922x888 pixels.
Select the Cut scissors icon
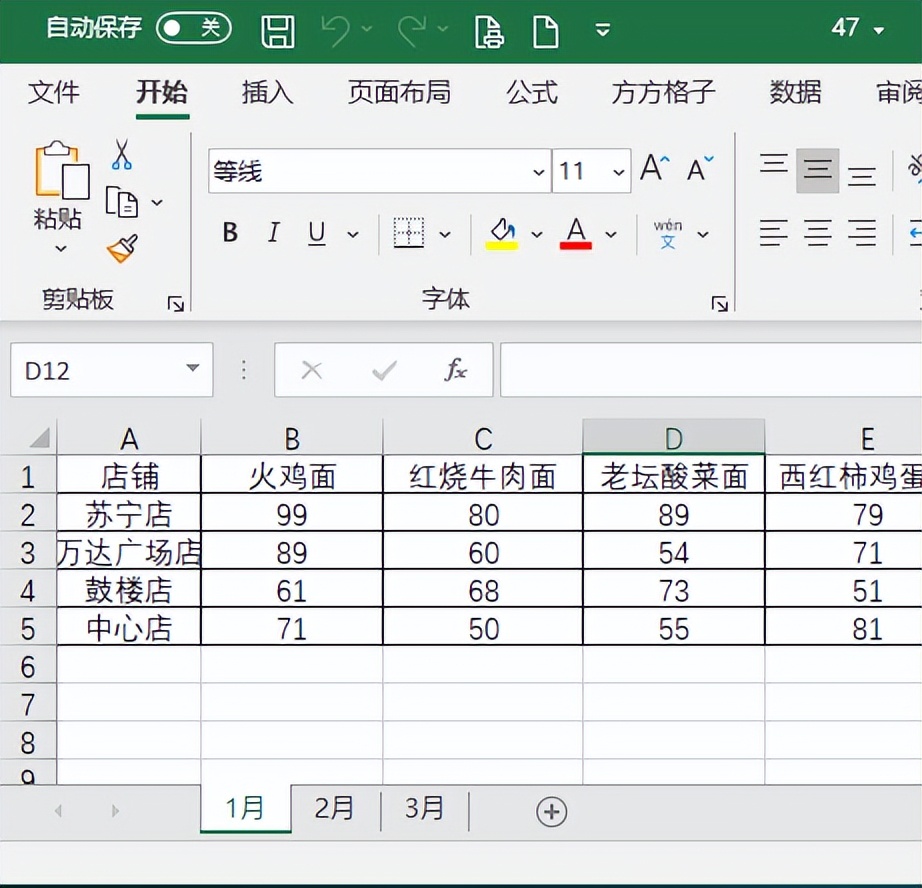coord(123,152)
